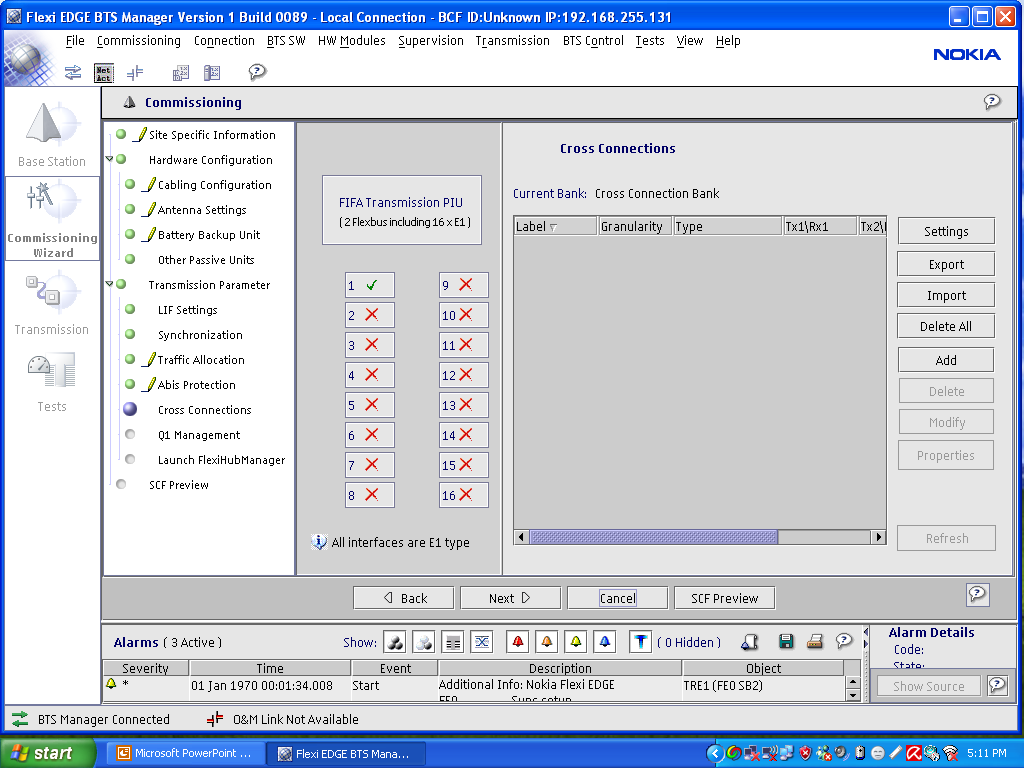Image resolution: width=1024 pixels, height=768 pixels.
Task: Switch to the Transmission sidebar view
Action: [x=52, y=304]
